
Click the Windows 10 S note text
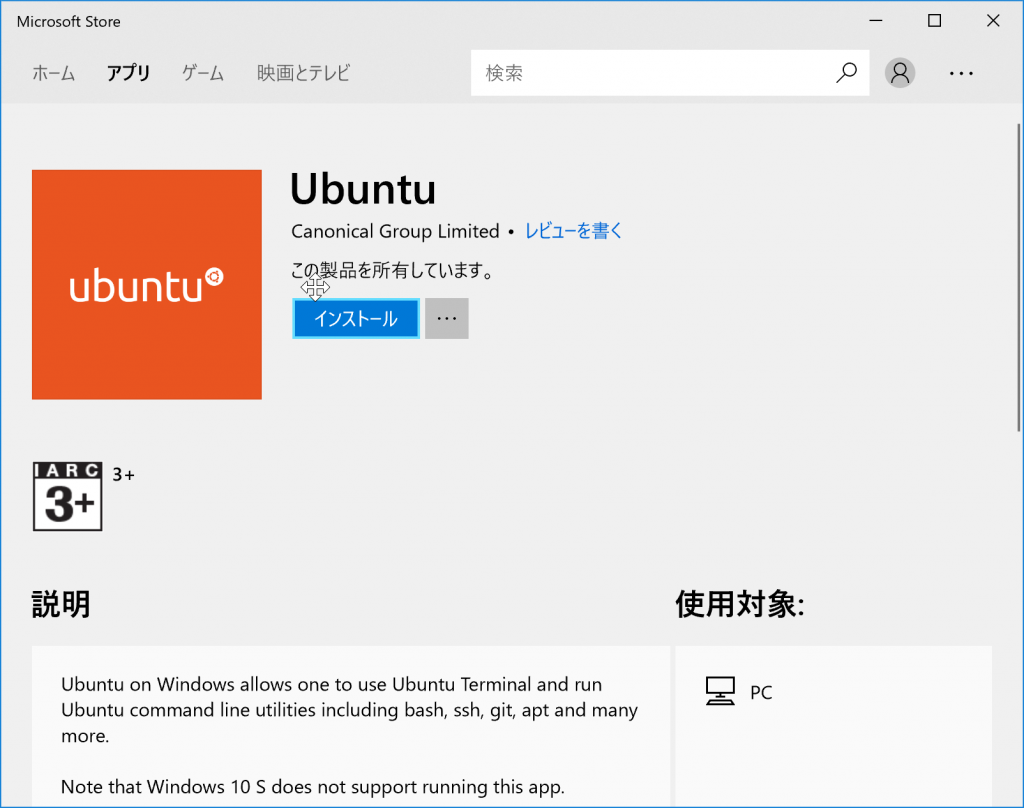pyautogui.click(x=313, y=787)
